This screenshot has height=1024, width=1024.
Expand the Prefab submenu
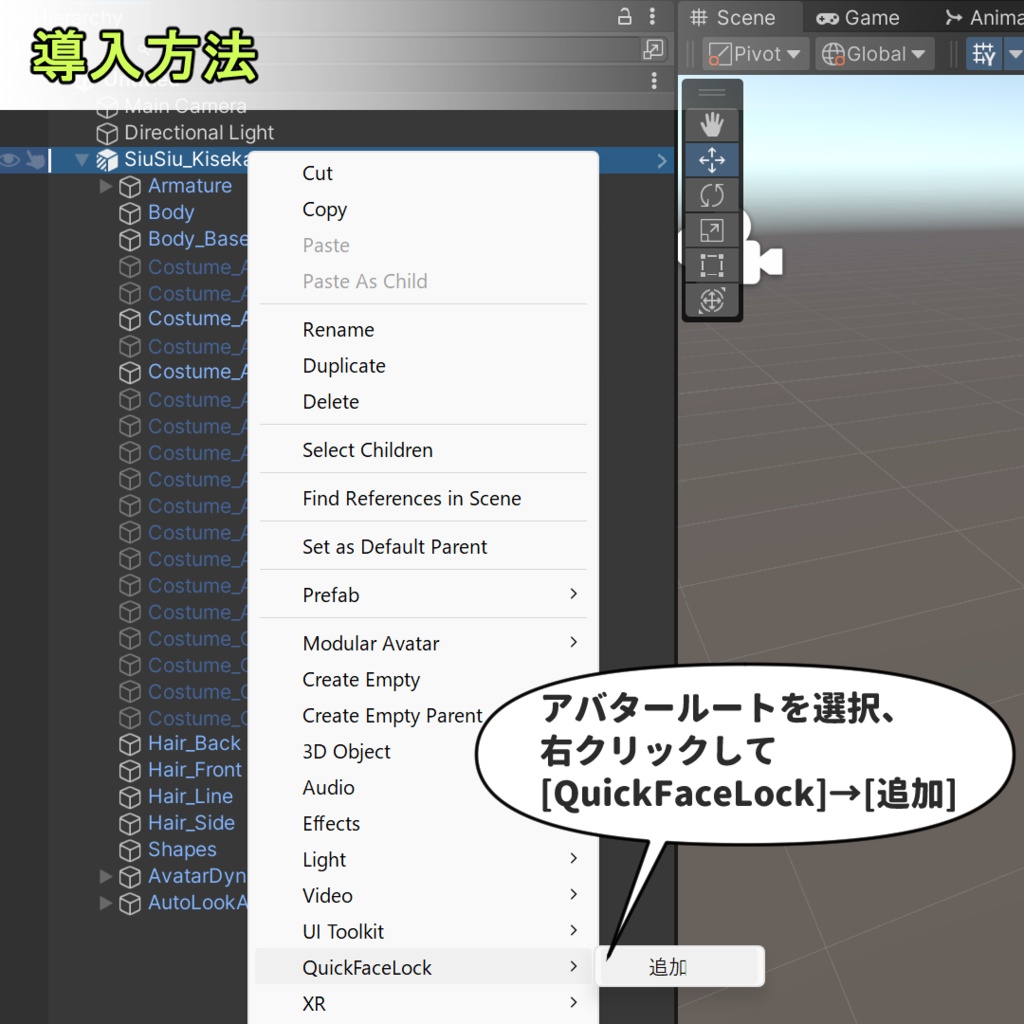(423, 594)
